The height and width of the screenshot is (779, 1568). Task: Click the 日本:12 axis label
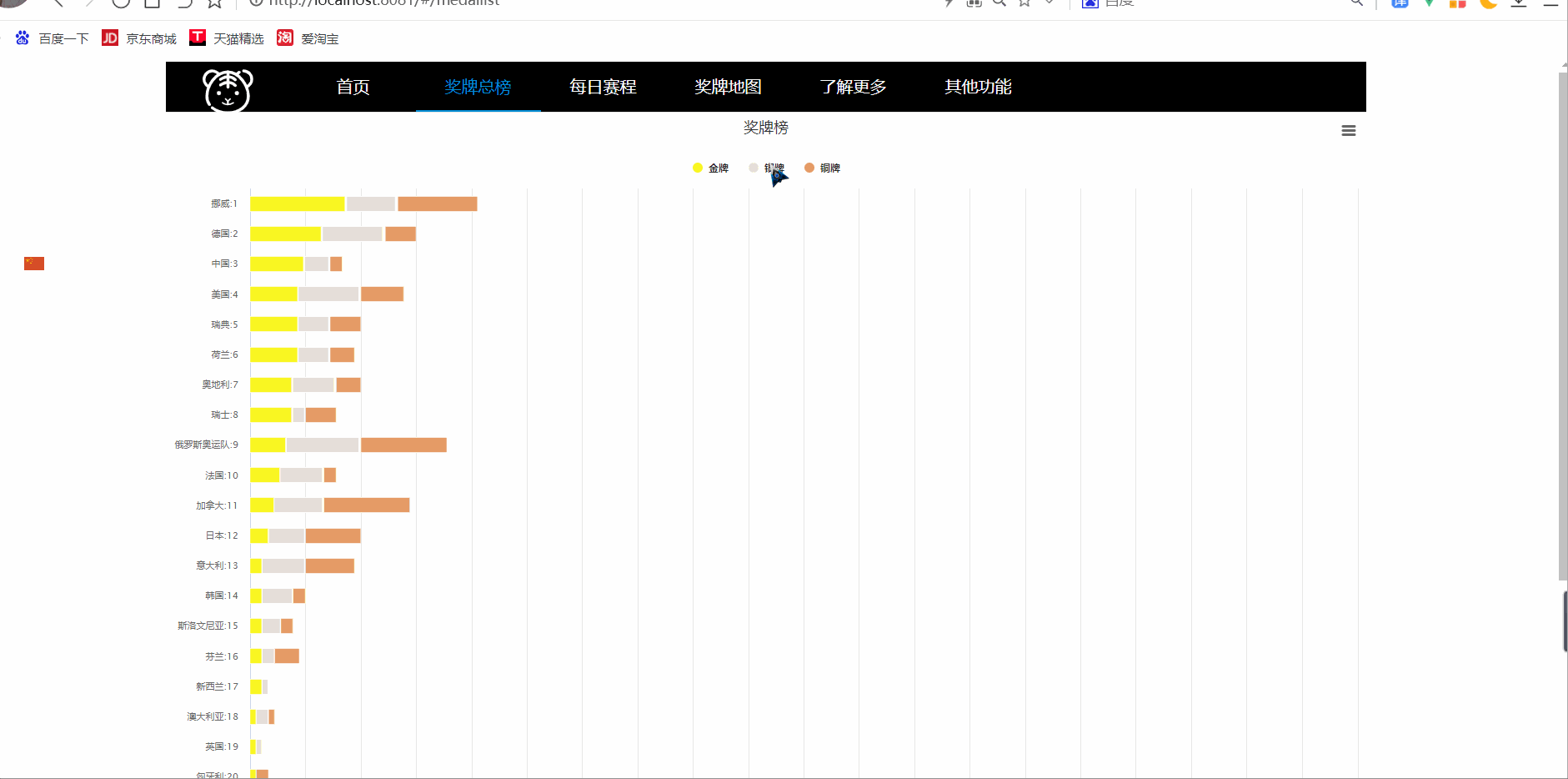[222, 535]
